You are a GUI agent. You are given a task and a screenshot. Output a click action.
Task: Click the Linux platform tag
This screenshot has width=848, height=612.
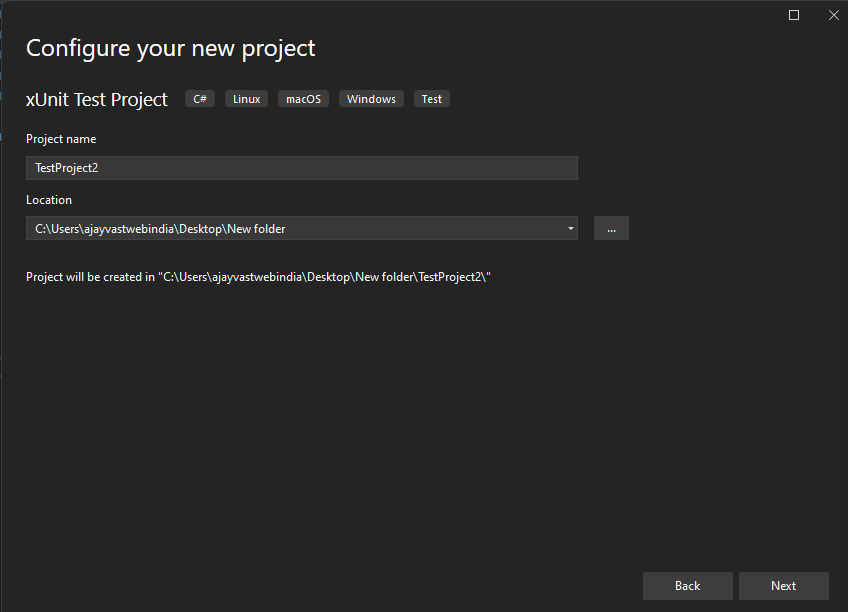pos(247,99)
